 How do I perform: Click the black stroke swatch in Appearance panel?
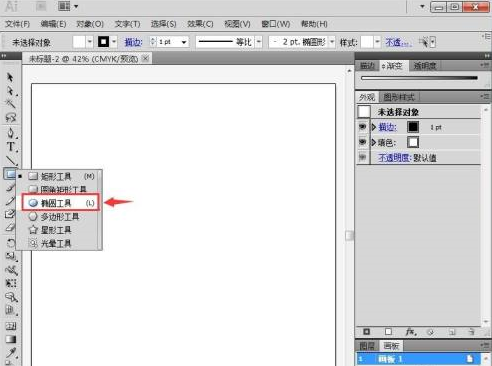coord(413,127)
